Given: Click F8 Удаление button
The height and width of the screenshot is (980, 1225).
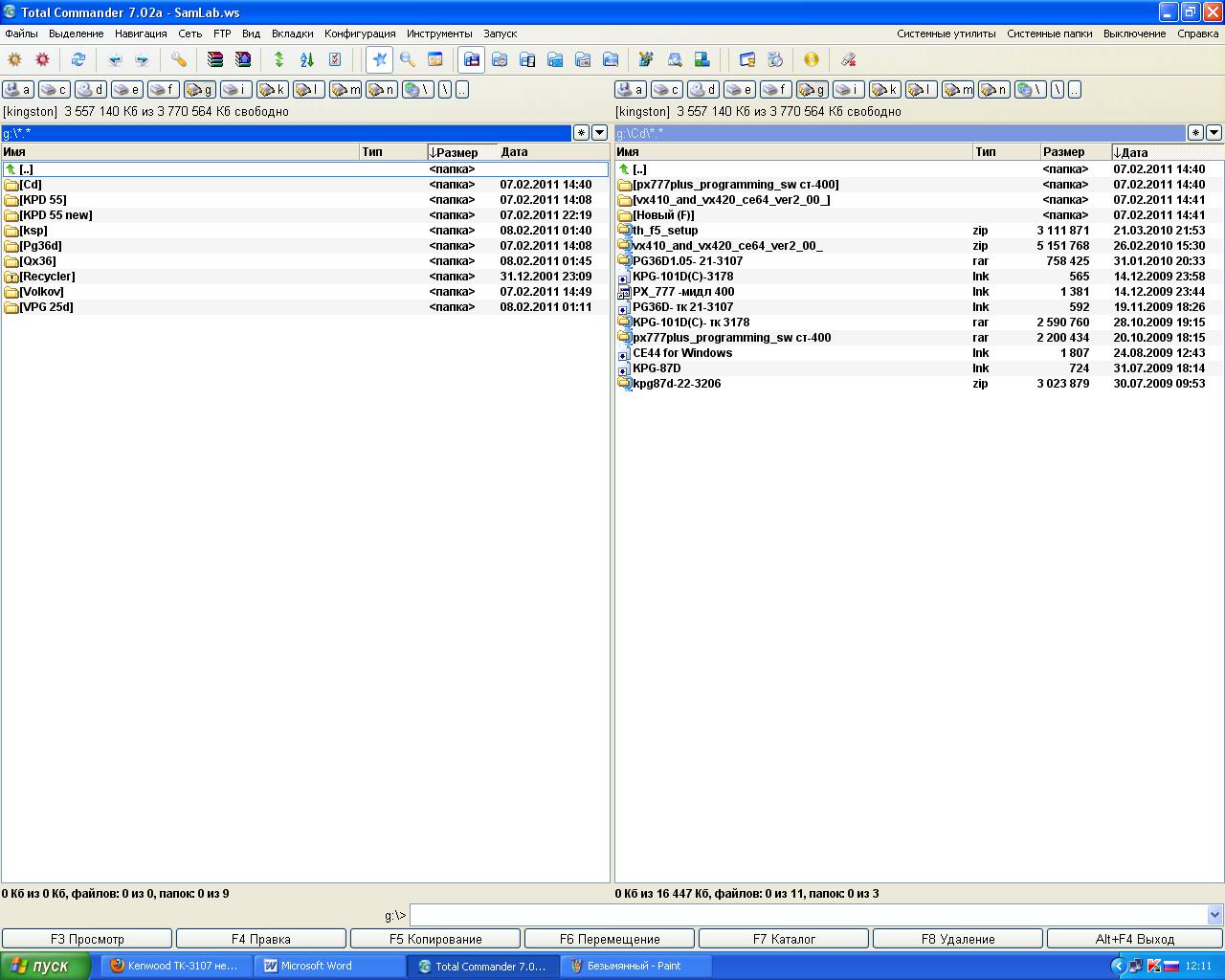Looking at the screenshot, I should click(x=958, y=939).
